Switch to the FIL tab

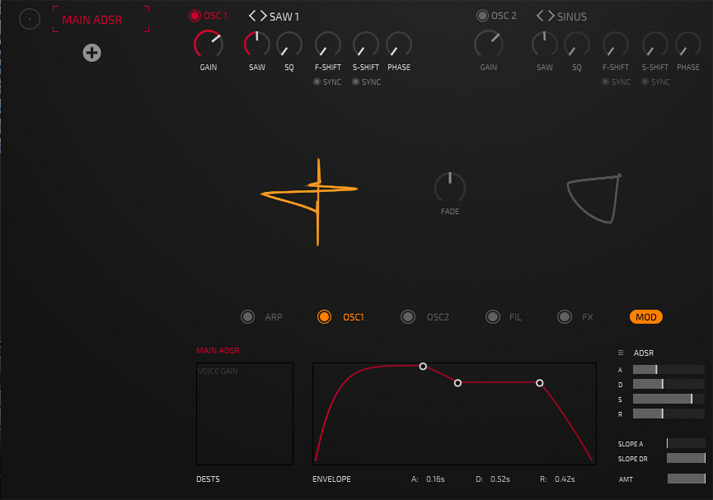click(493, 317)
